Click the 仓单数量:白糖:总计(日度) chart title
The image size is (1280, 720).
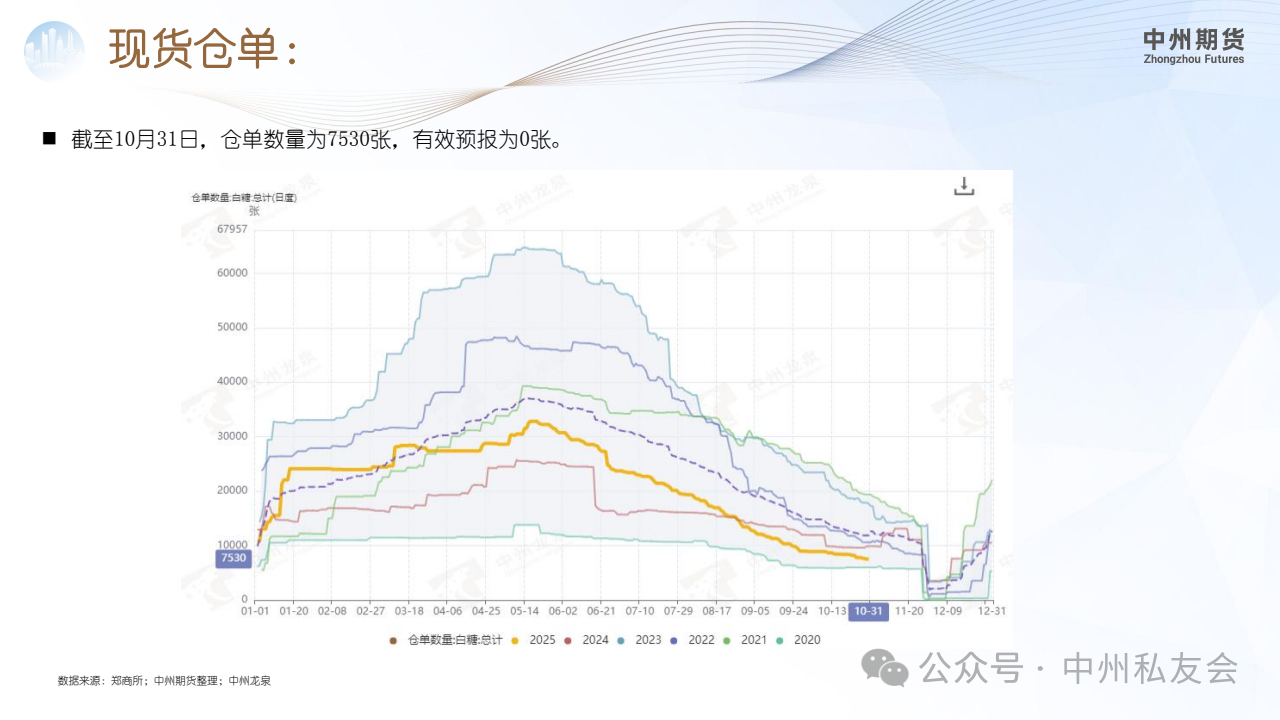pyautogui.click(x=245, y=197)
